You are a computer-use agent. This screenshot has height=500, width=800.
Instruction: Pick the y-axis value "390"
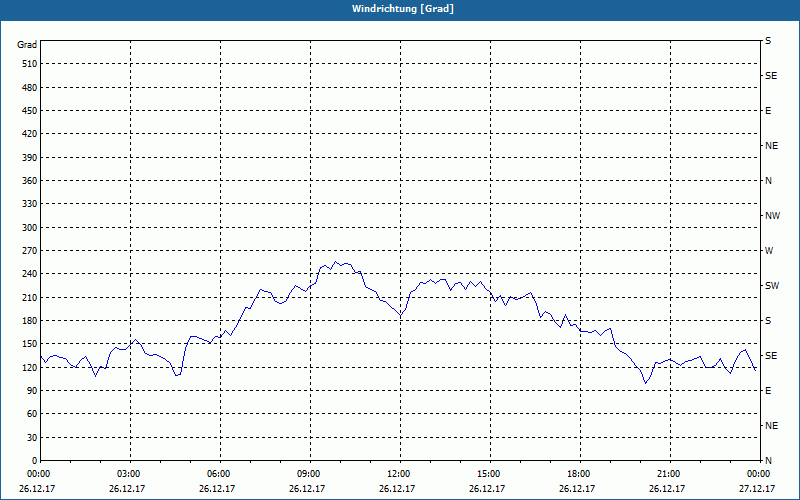tap(30, 158)
